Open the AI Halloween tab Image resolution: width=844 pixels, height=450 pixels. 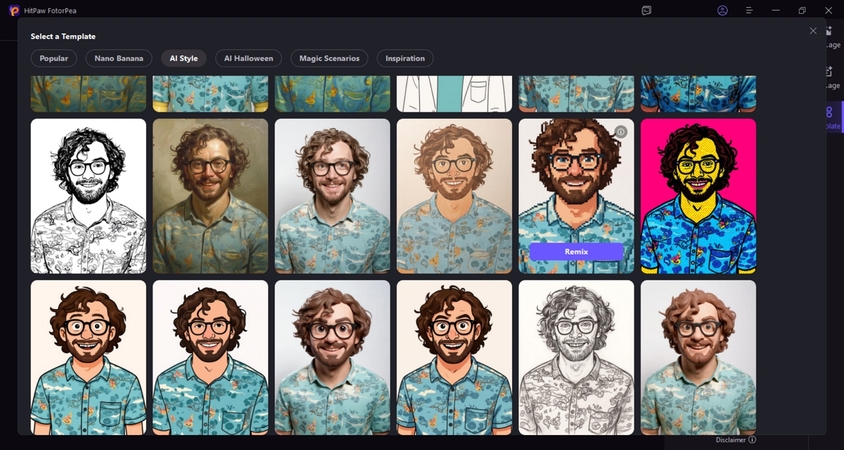[x=249, y=58]
